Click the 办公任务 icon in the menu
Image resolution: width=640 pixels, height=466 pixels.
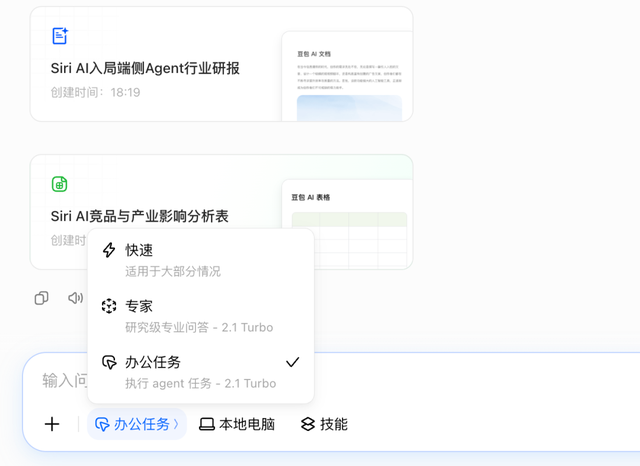point(109,362)
